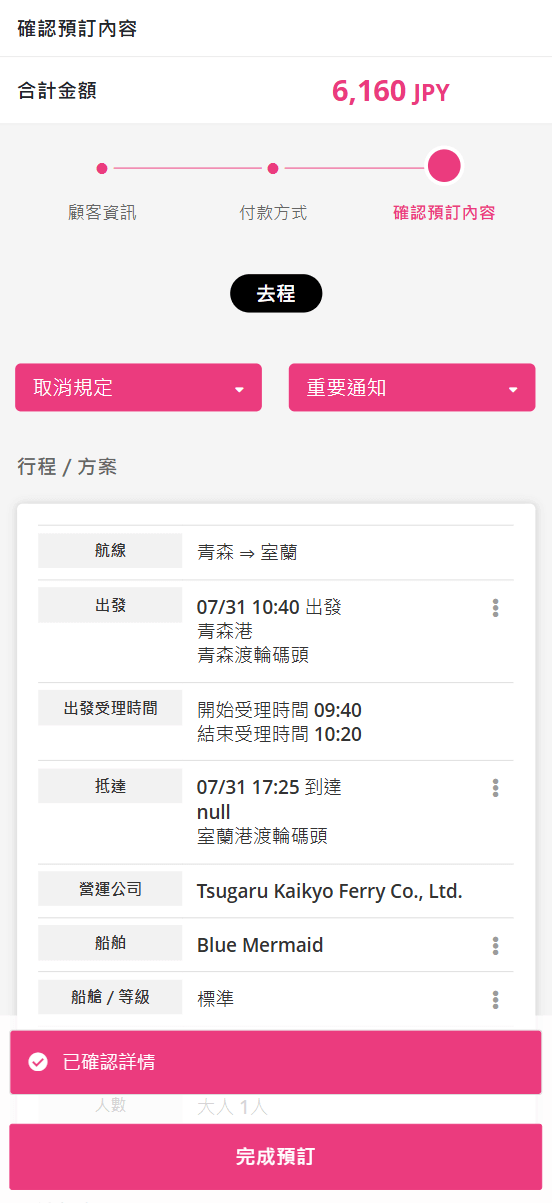The height and width of the screenshot is (1203, 552).
Task: Go to 顧客資訊 step
Action: coord(102,212)
